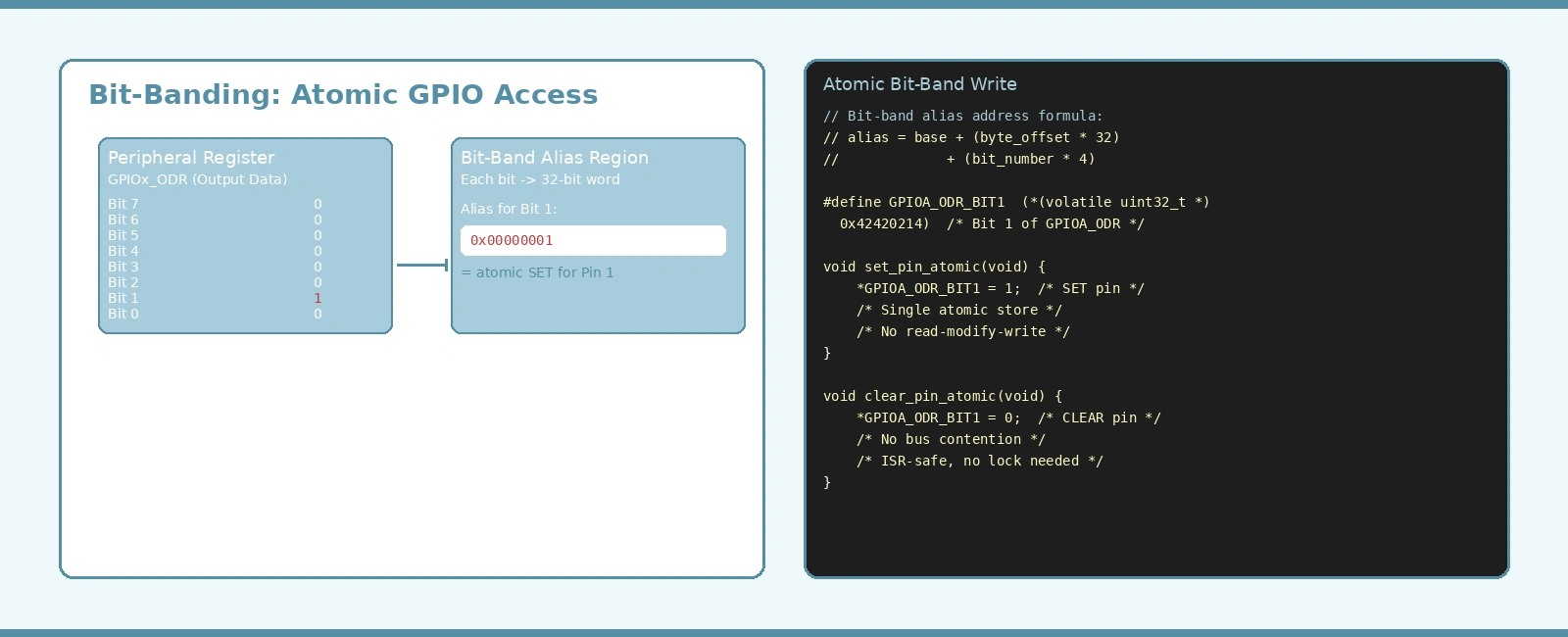1568x637 pixels.
Task: Select the 'alias = base + (byte_offset * 32)' line
Action: 971,137
